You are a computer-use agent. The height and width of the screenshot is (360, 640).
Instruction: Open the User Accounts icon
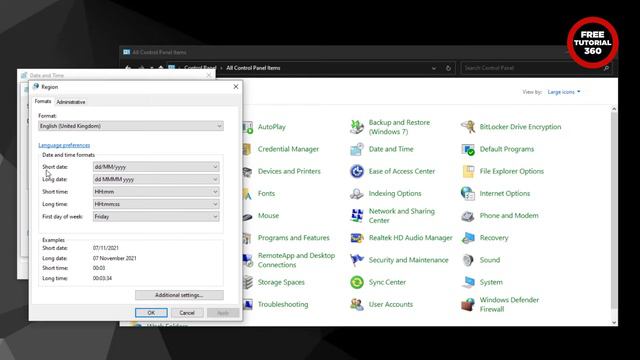(x=357, y=304)
